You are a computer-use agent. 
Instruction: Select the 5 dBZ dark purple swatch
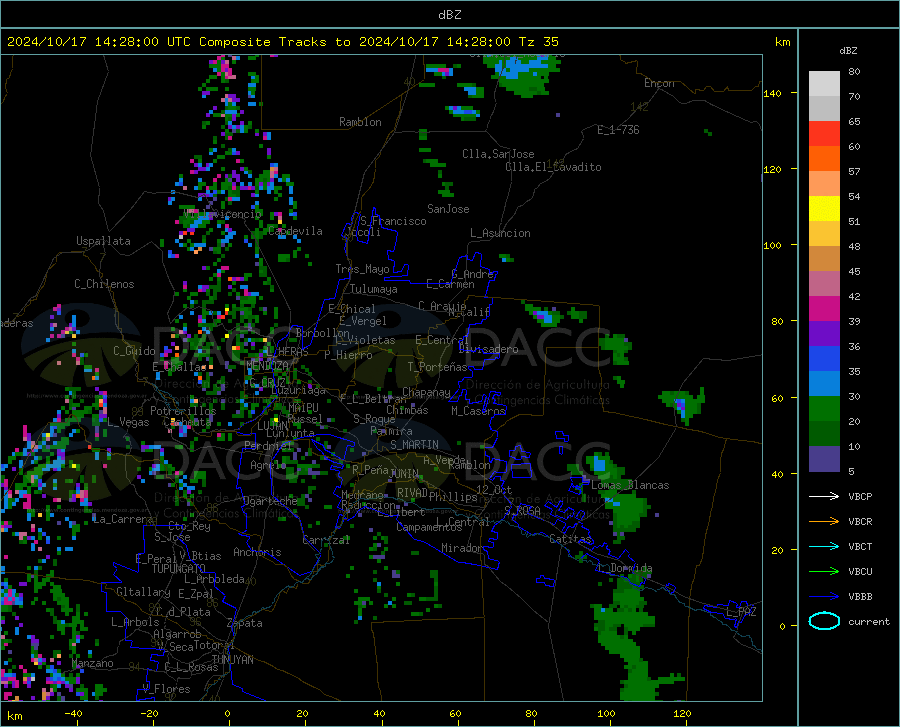click(x=824, y=458)
